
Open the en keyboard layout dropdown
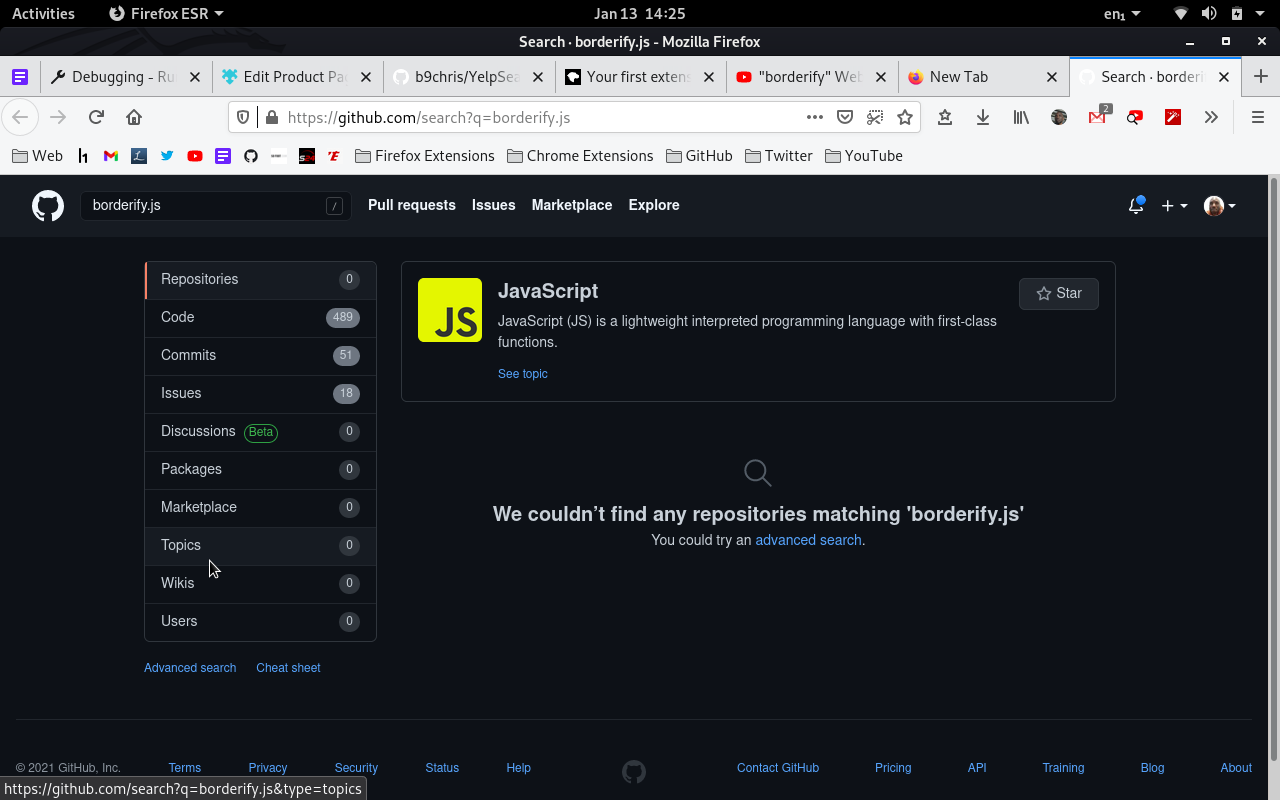1122,13
